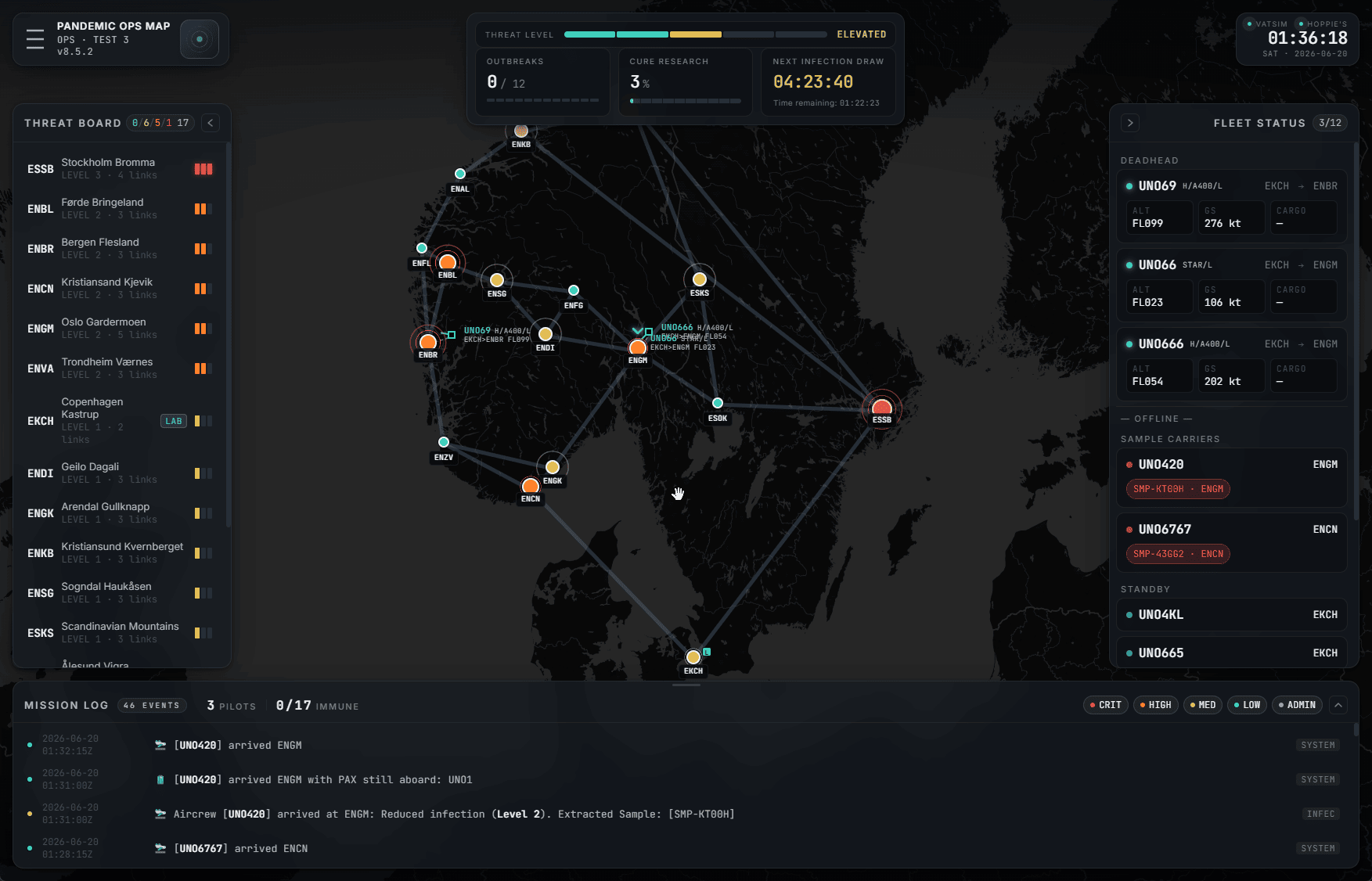Select ENFG airport marker on map
Viewport: 1372px width, 881px height.
pos(574,291)
